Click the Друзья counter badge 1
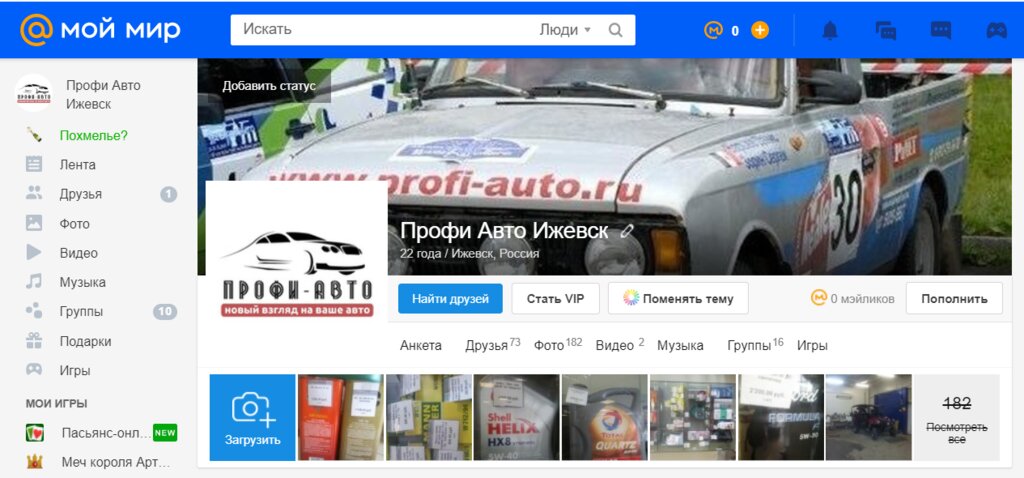The width and height of the screenshot is (1024, 478). pos(168,195)
